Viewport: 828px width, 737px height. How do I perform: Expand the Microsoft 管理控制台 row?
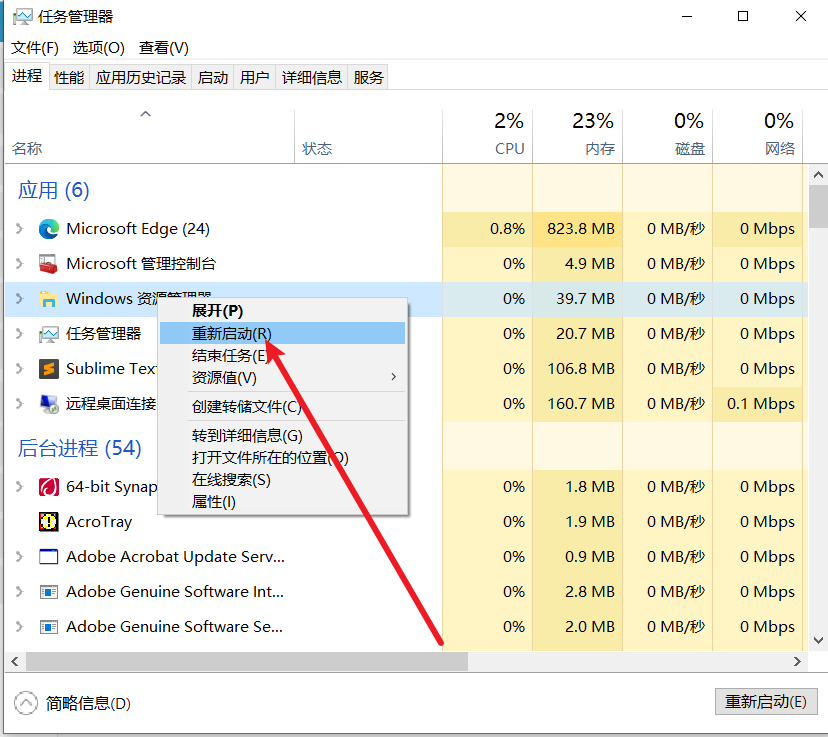[x=20, y=263]
